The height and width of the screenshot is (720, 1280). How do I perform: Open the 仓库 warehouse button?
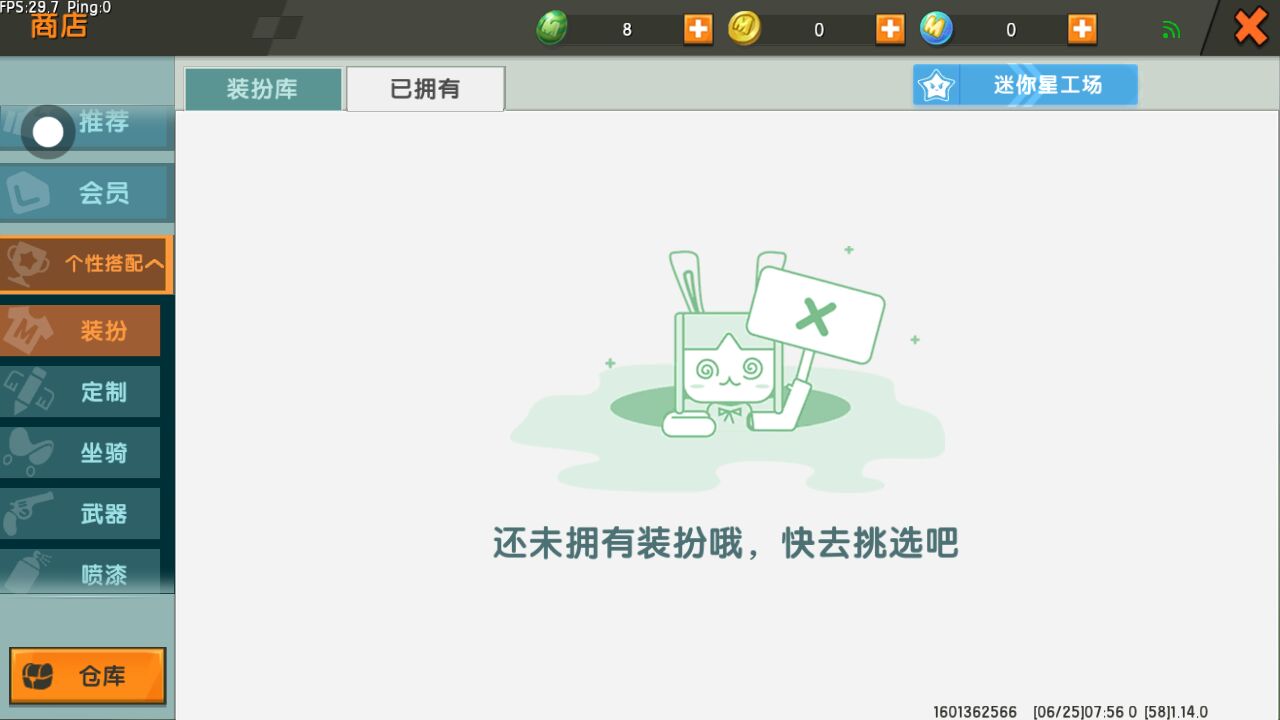pos(87,677)
